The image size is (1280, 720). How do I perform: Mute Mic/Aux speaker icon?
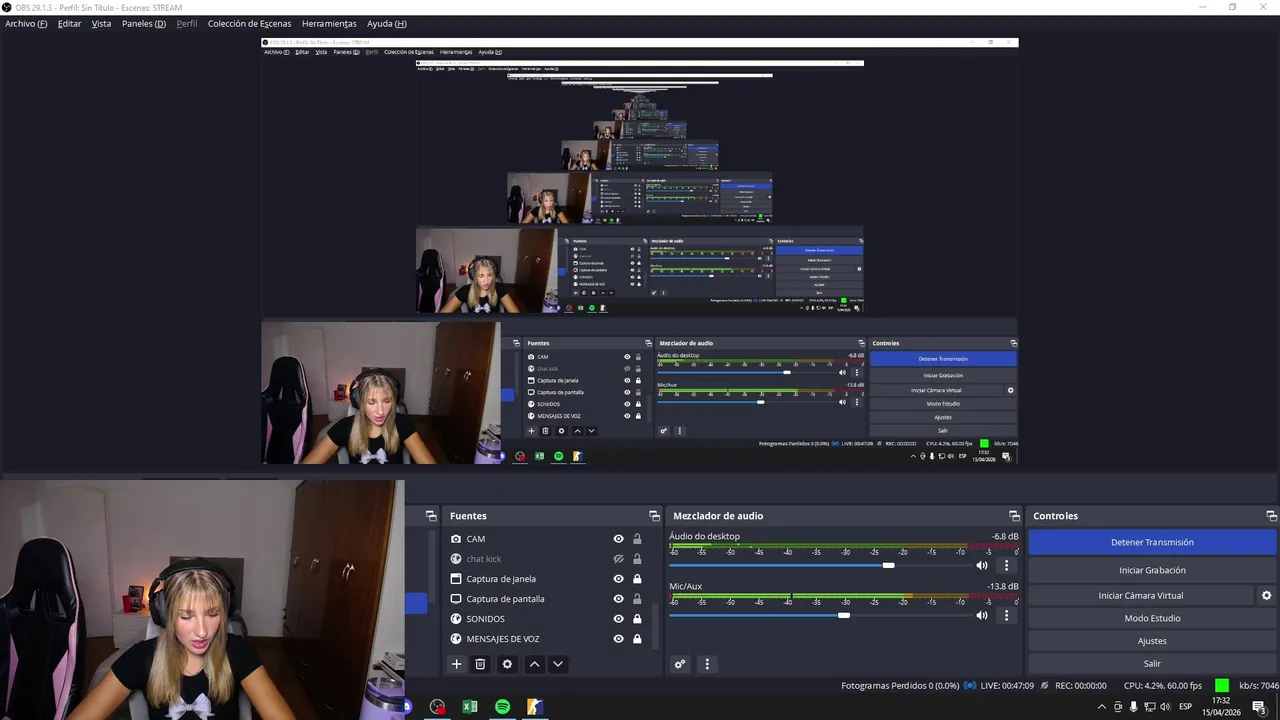(x=982, y=615)
